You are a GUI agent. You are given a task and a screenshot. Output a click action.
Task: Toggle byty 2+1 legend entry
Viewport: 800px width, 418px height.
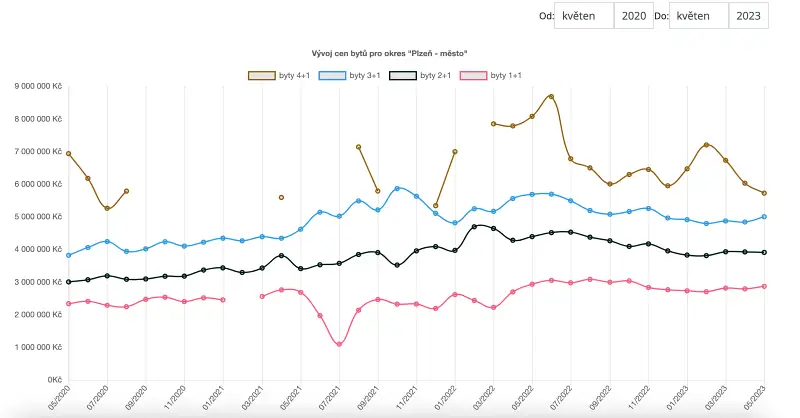coord(404,76)
